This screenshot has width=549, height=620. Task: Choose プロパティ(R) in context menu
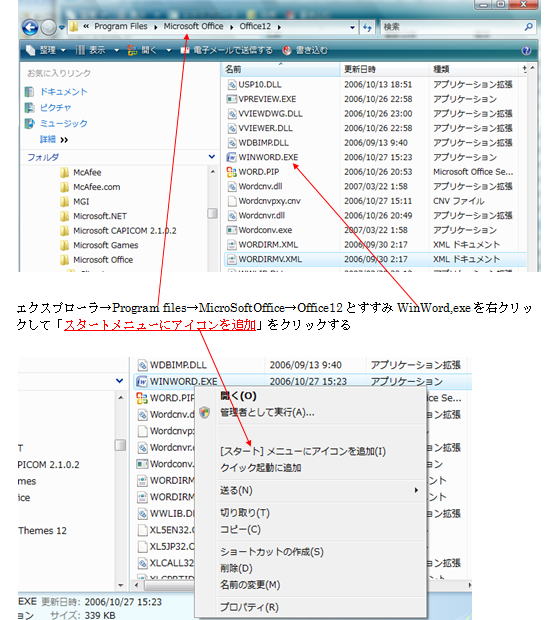(x=249, y=607)
